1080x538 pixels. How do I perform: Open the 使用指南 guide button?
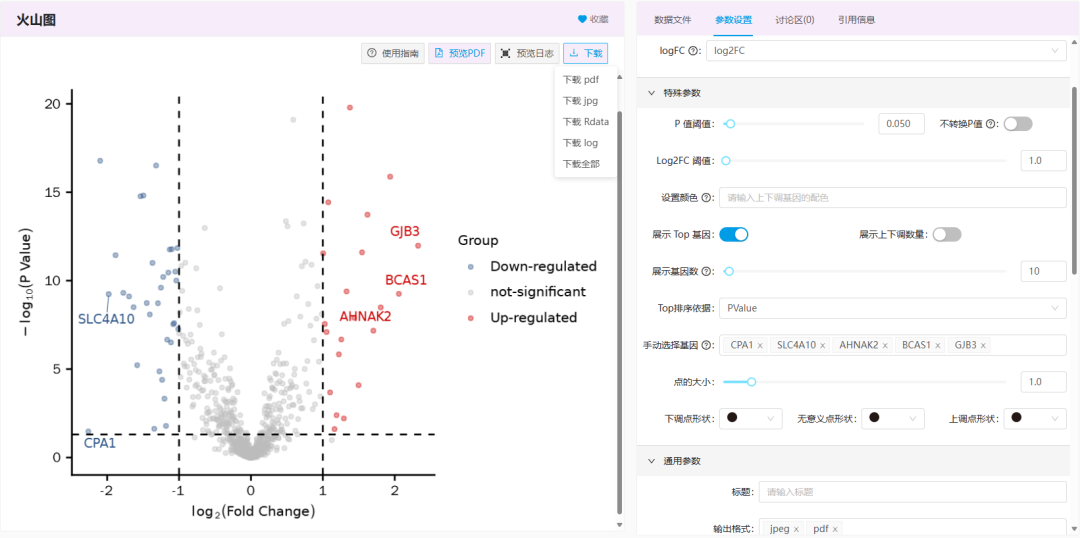[x=393, y=53]
